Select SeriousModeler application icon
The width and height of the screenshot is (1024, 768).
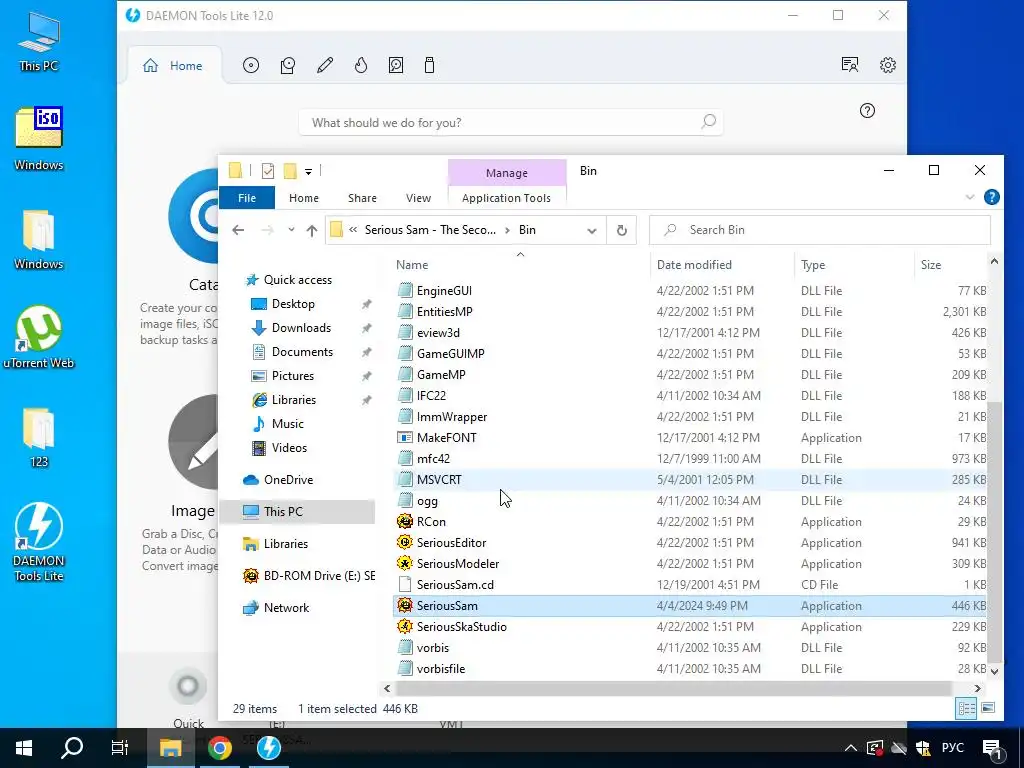[x=405, y=563]
